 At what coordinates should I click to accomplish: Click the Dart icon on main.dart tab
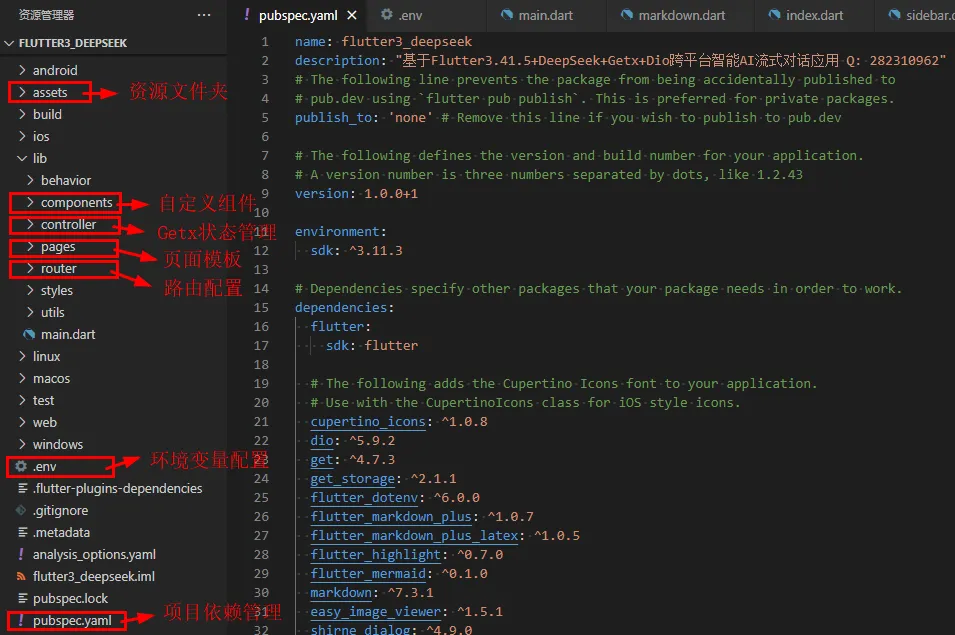508,15
